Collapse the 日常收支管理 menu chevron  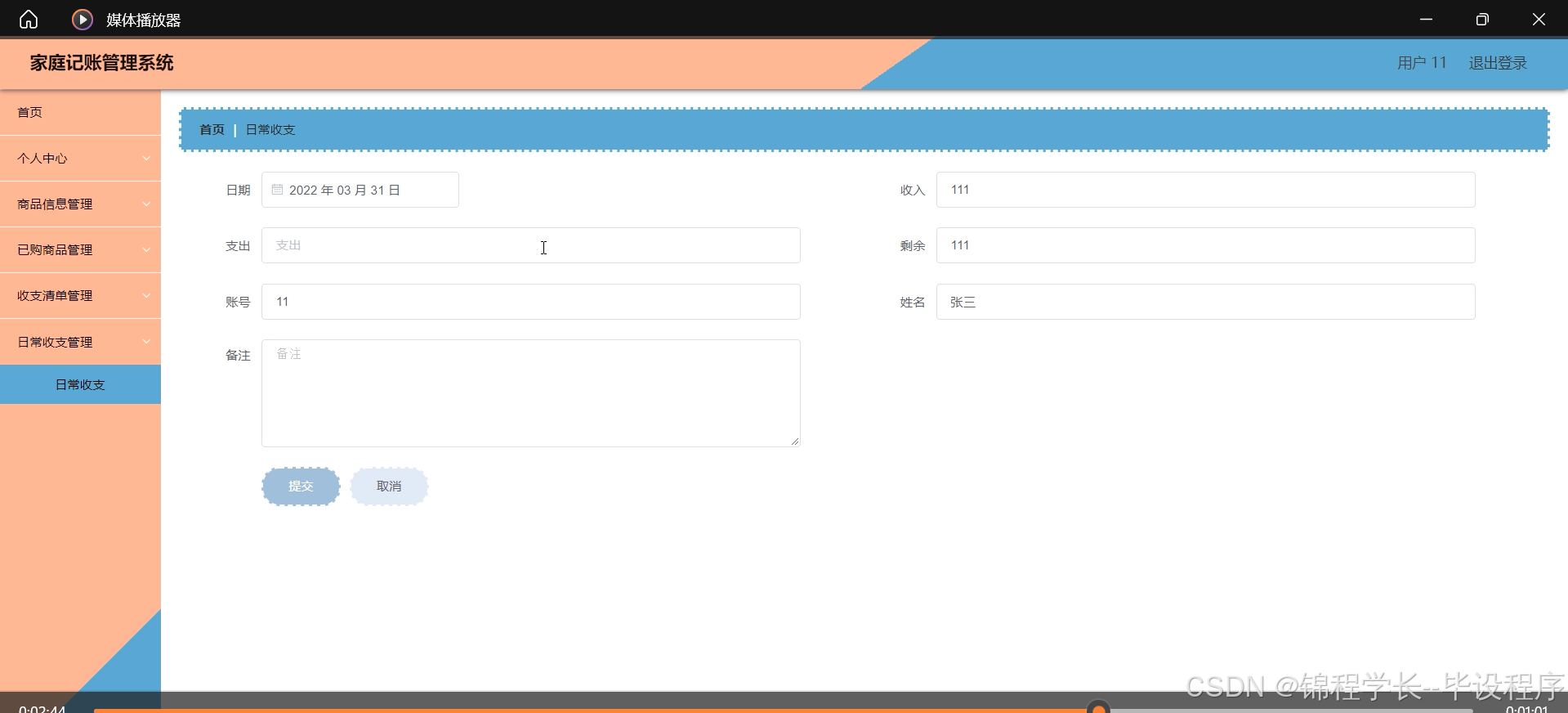(146, 341)
